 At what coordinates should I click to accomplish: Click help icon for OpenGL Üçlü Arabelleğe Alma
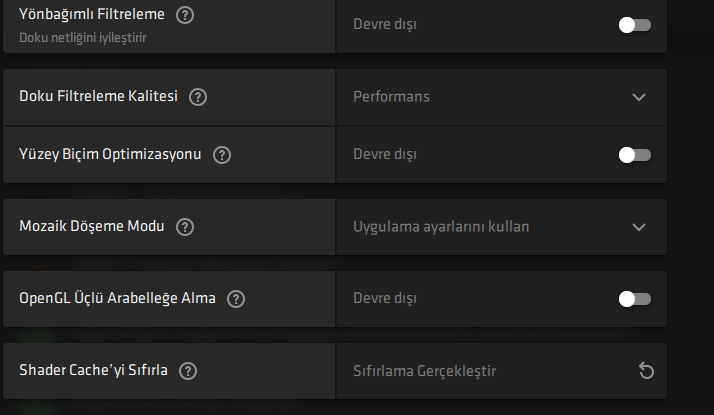point(236,299)
